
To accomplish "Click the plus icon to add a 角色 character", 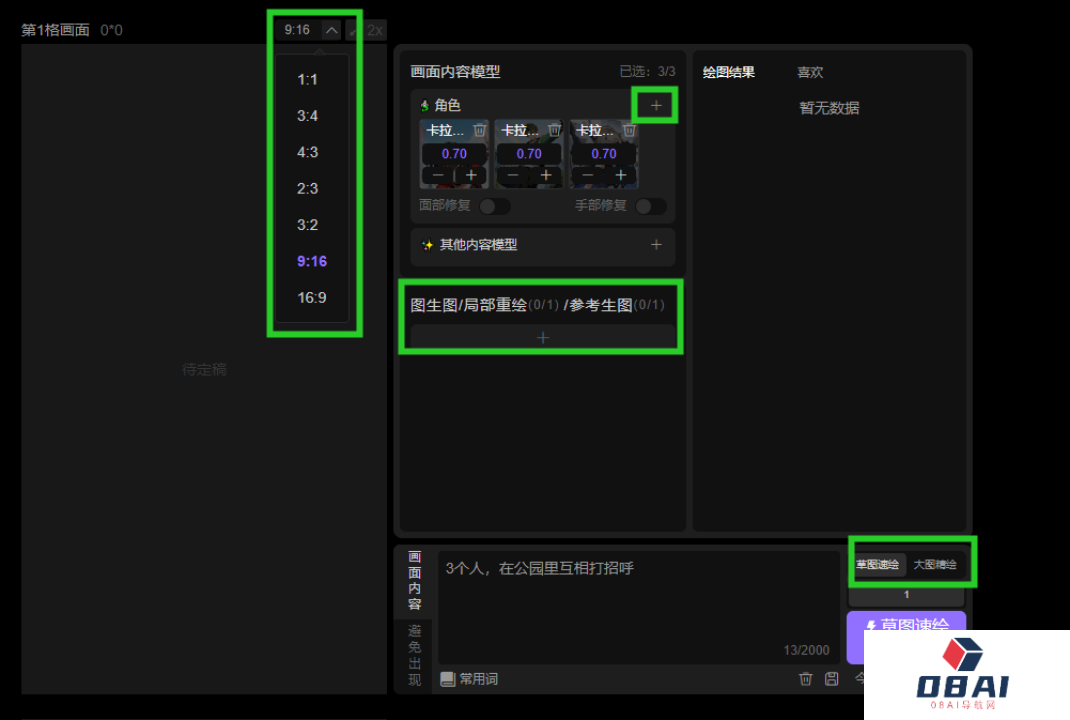I will (x=656, y=104).
